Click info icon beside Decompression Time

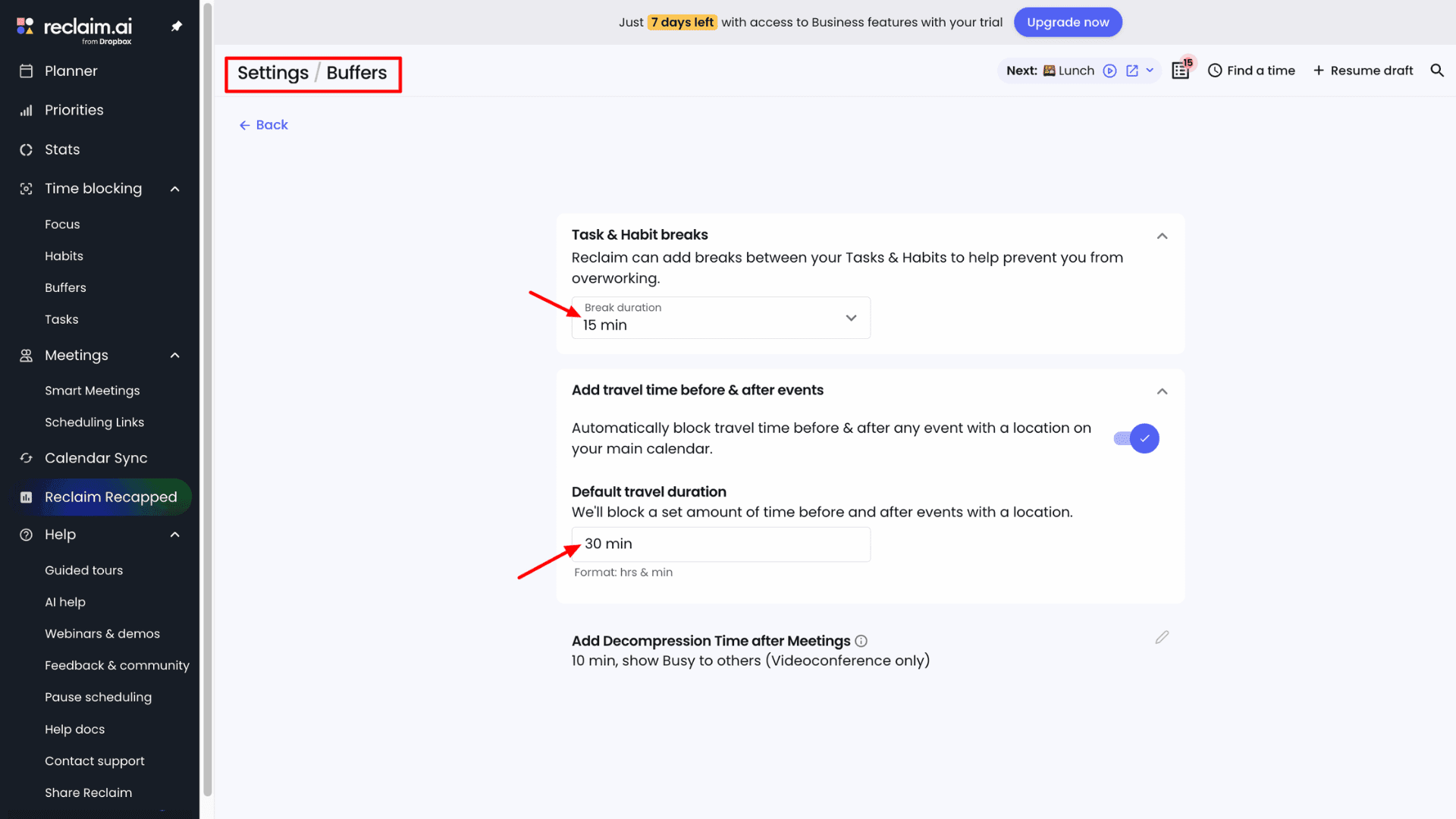(861, 642)
